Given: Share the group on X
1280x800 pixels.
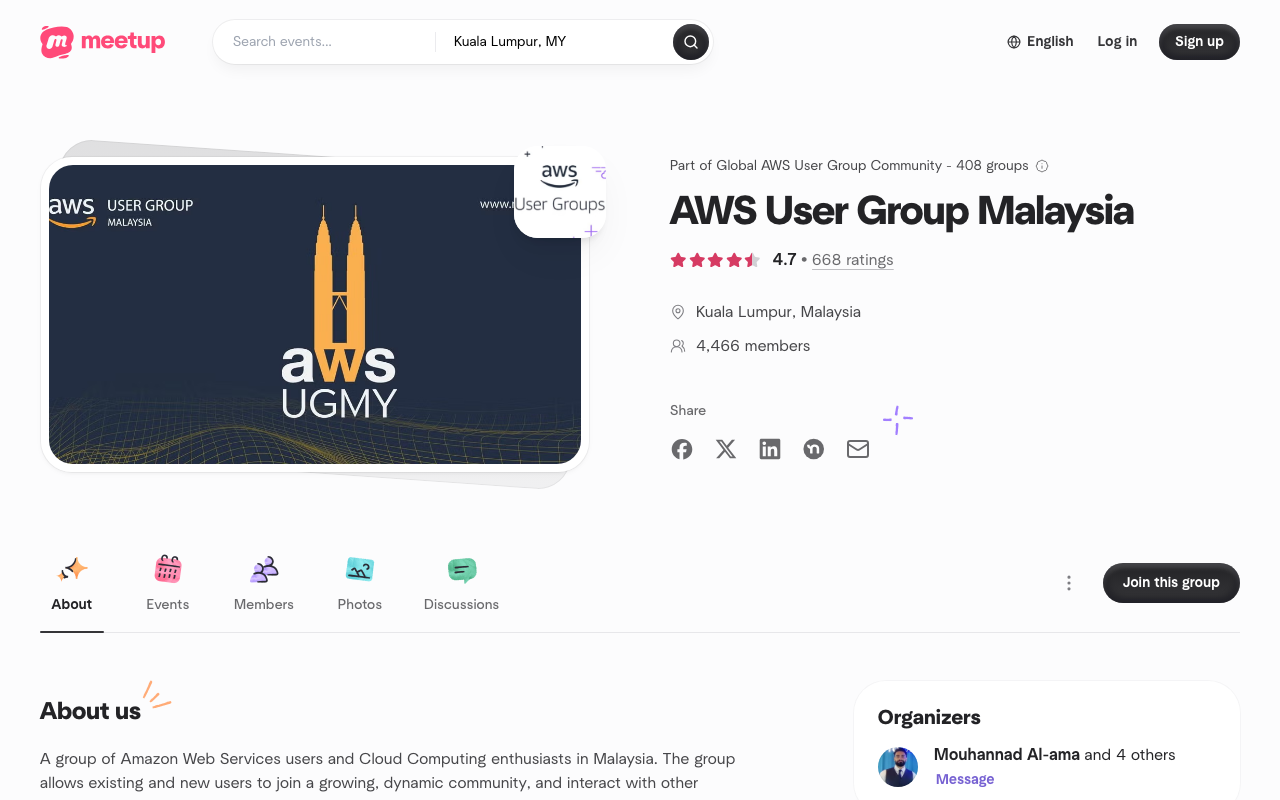Looking at the screenshot, I should (x=725, y=449).
